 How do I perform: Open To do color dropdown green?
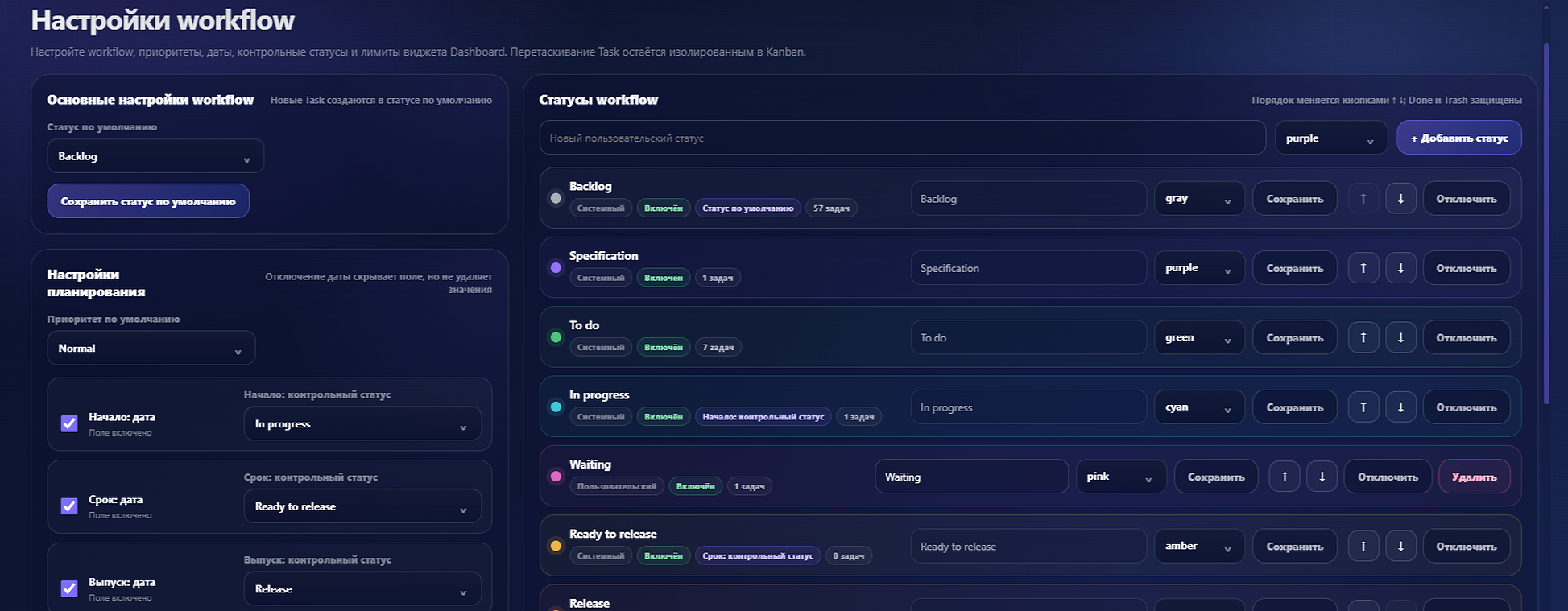1199,338
